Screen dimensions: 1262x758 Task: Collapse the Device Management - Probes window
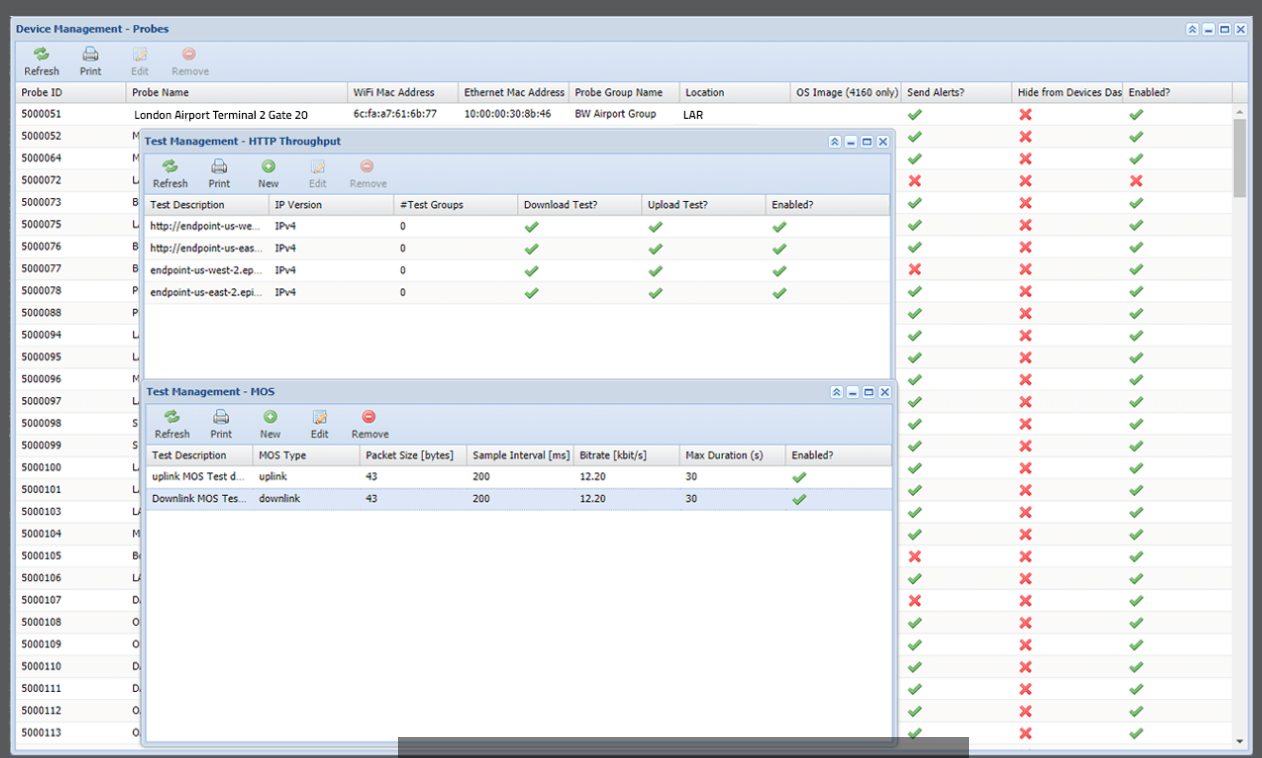(x=1192, y=30)
